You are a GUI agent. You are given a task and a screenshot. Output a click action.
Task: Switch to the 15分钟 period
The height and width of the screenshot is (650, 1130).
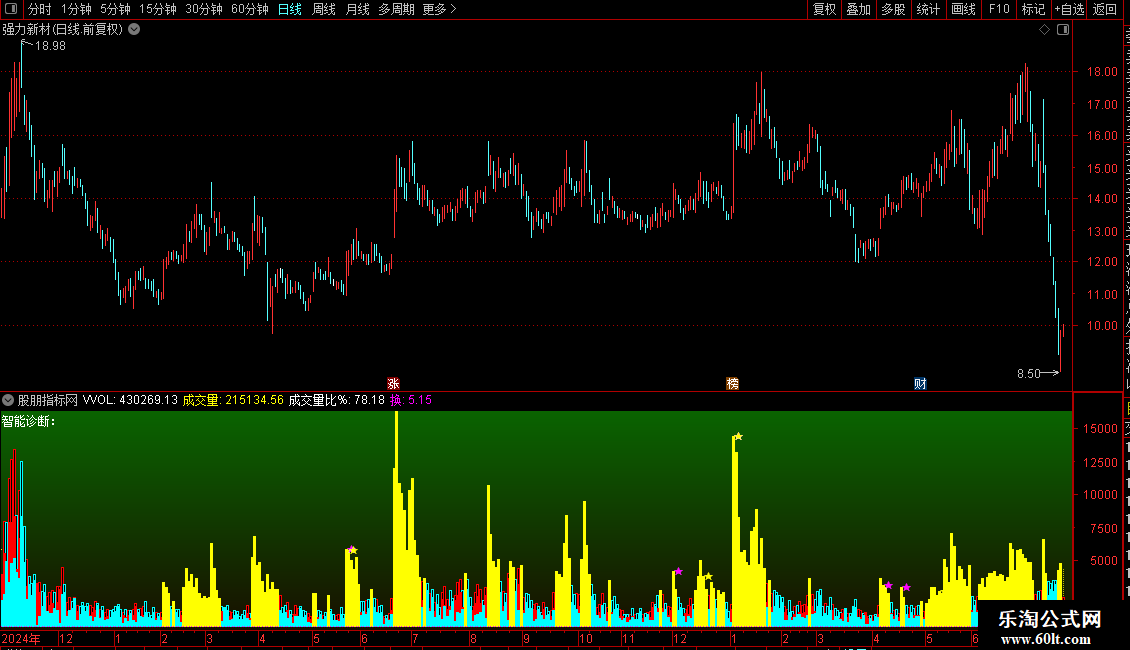(158, 9)
